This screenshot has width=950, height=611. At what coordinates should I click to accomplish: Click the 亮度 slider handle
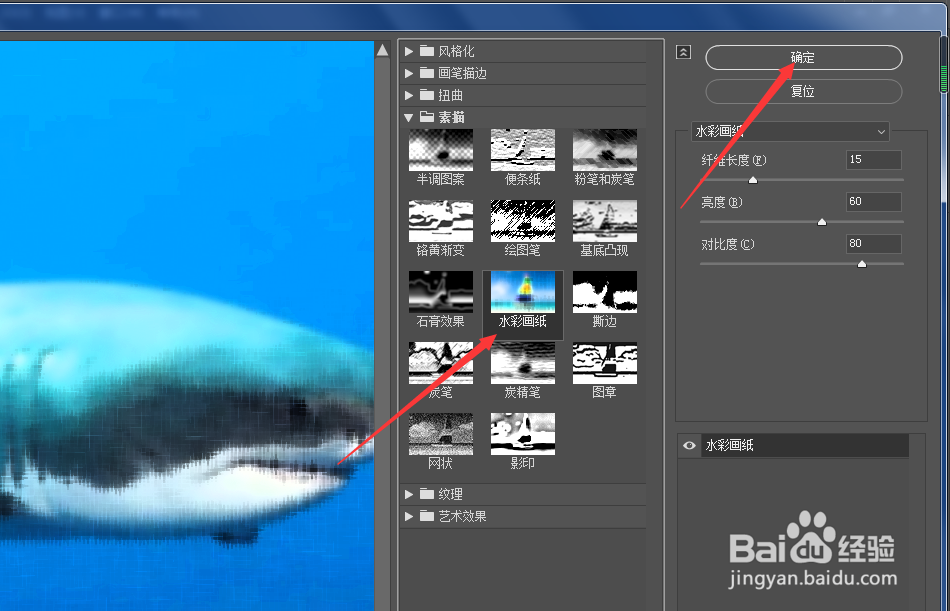click(822, 222)
